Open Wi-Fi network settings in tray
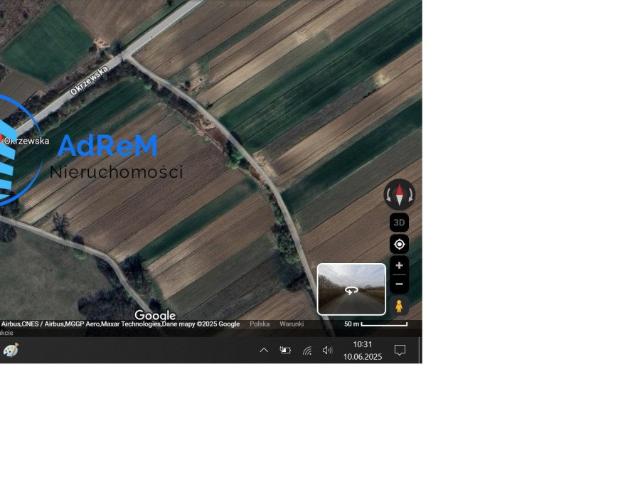Screen dimensions: 640x480 [307, 351]
